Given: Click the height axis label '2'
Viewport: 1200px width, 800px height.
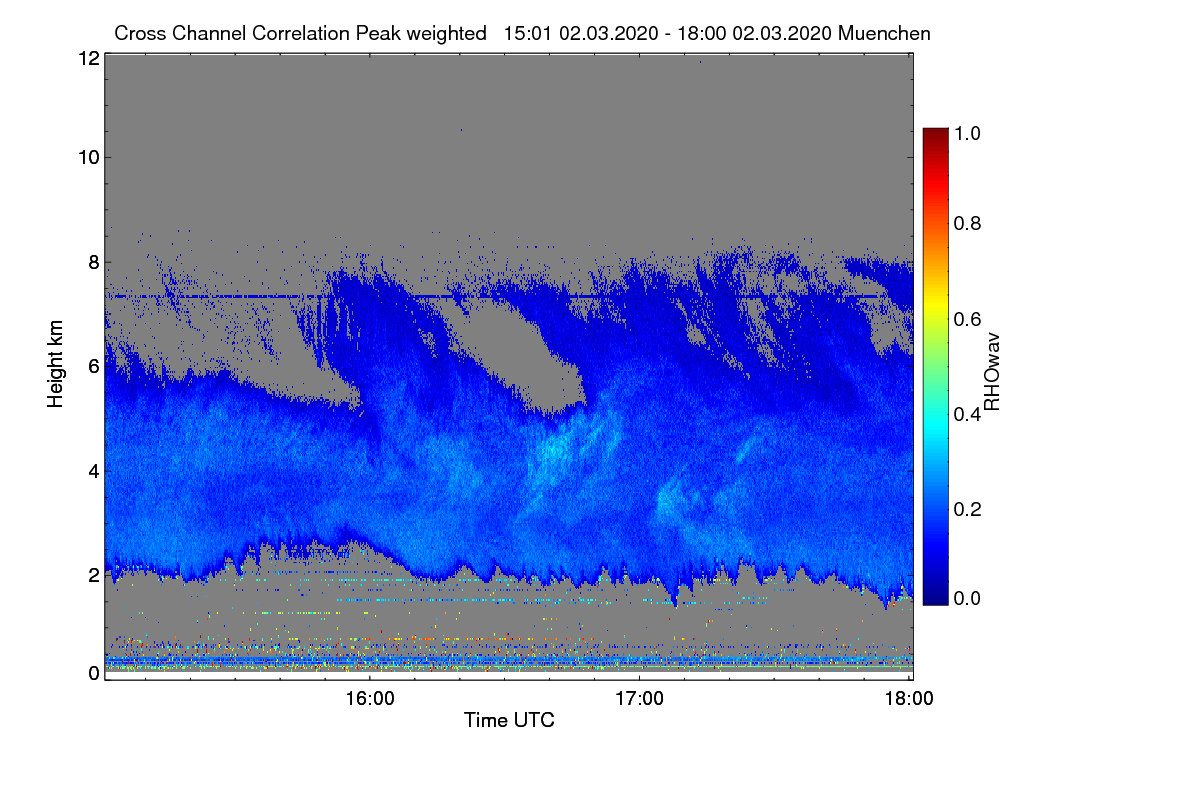Looking at the screenshot, I should click(93, 574).
